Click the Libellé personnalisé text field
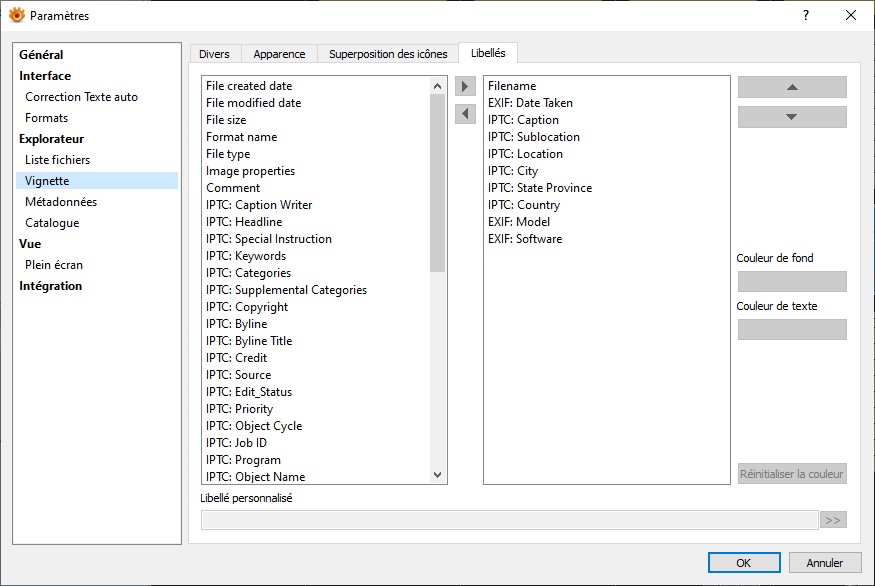This screenshot has width=875, height=586. click(509, 520)
